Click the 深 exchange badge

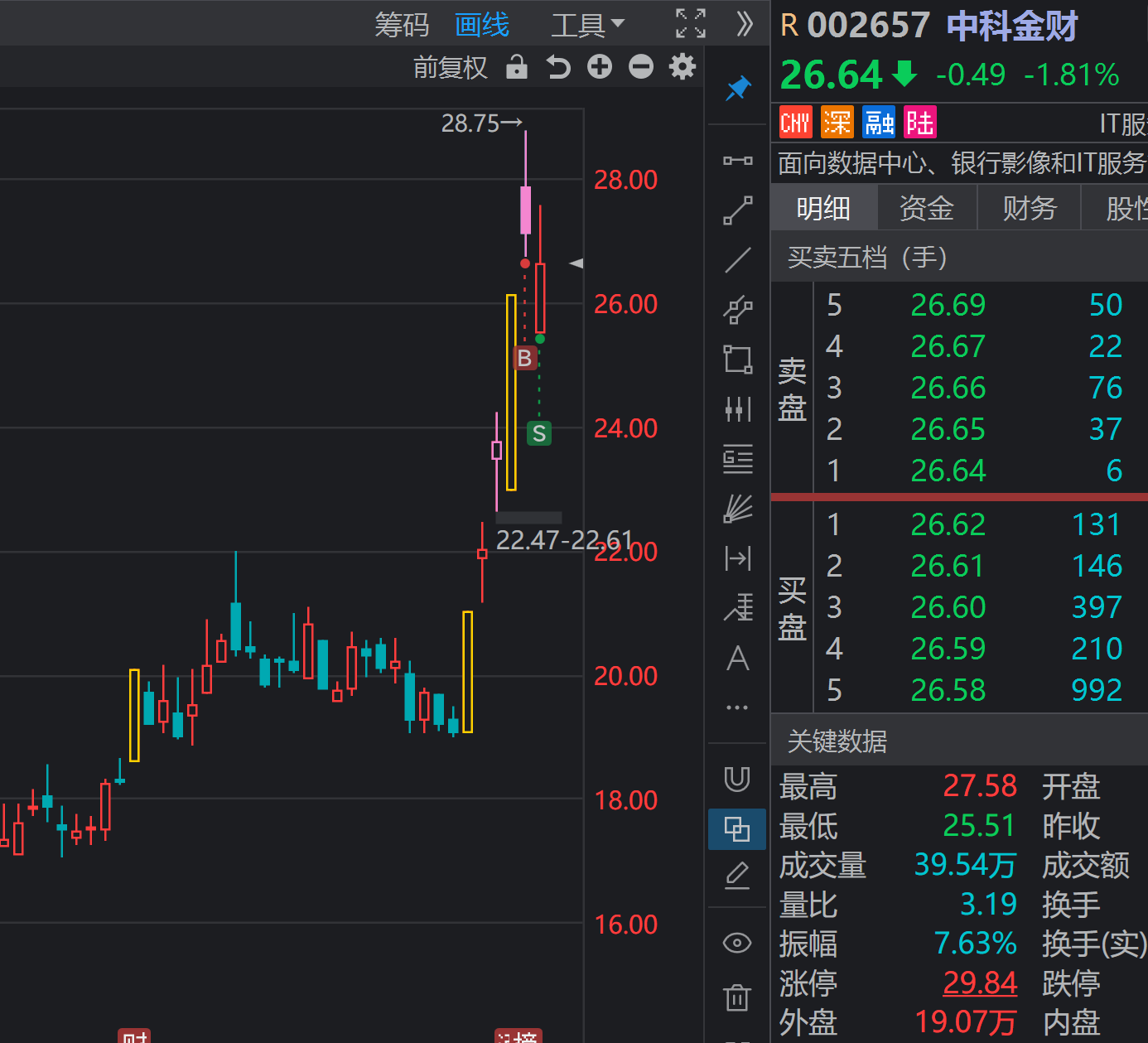(x=837, y=123)
